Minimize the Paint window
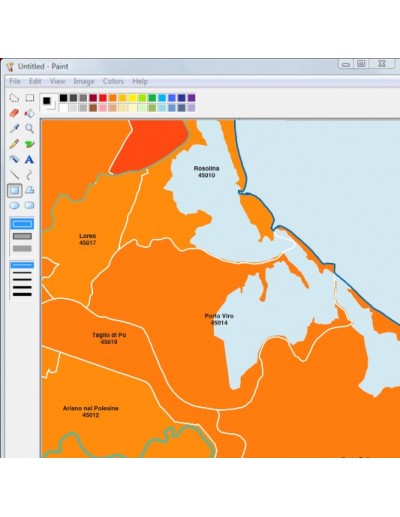This screenshot has width=400, height=517. pos(346,64)
